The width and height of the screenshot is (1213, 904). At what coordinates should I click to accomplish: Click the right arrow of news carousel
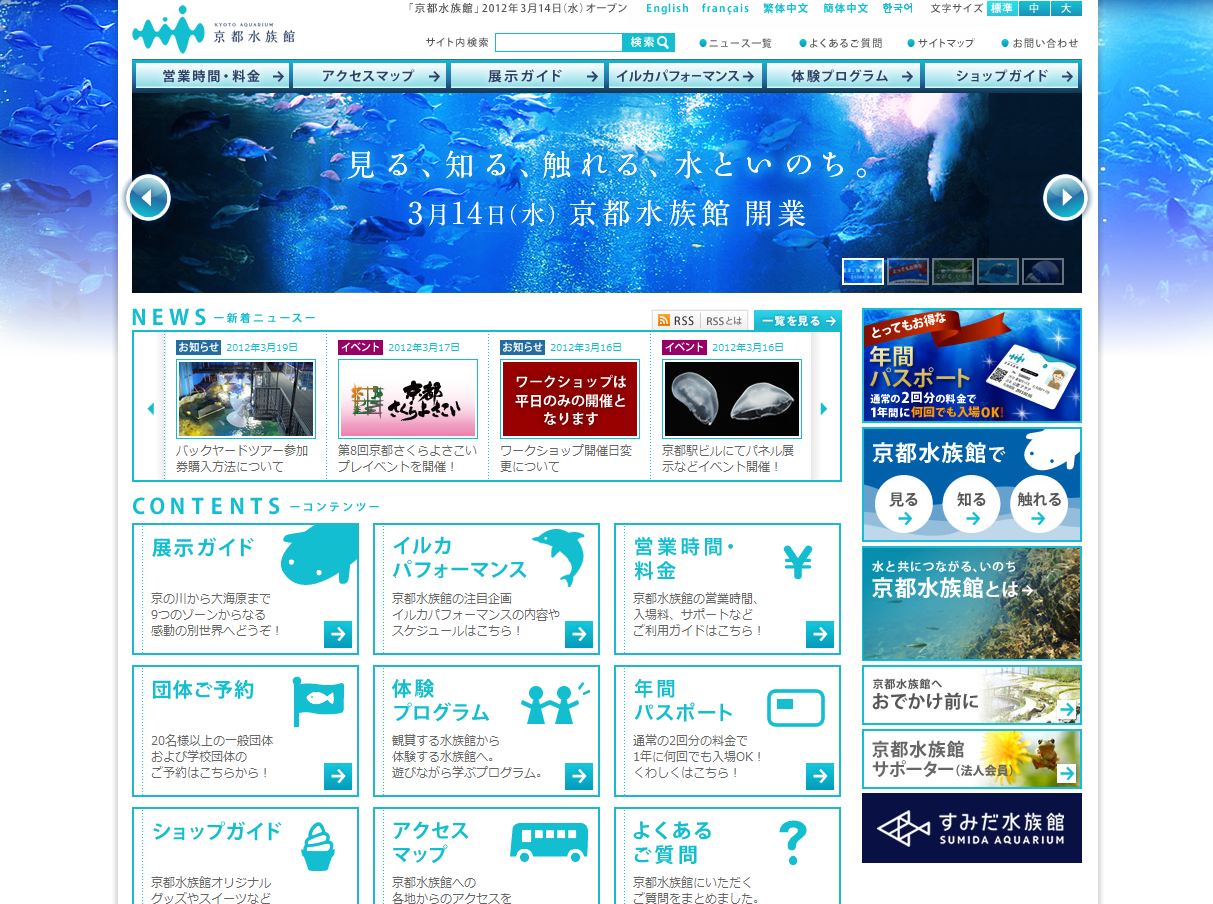click(824, 408)
